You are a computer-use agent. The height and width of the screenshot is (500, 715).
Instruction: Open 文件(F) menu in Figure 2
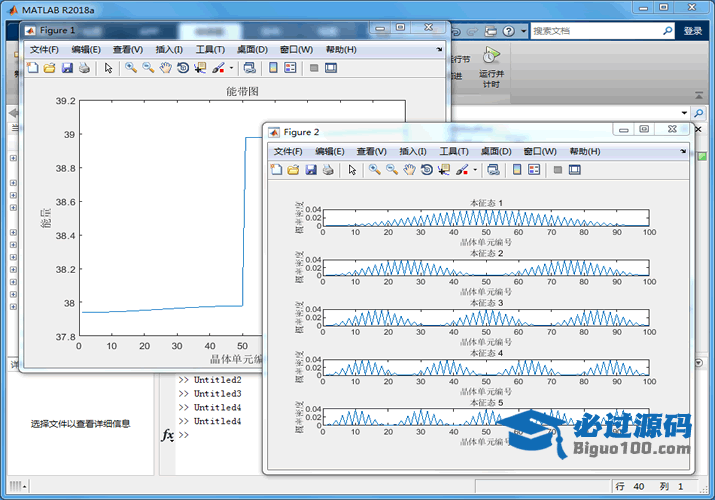click(x=288, y=151)
